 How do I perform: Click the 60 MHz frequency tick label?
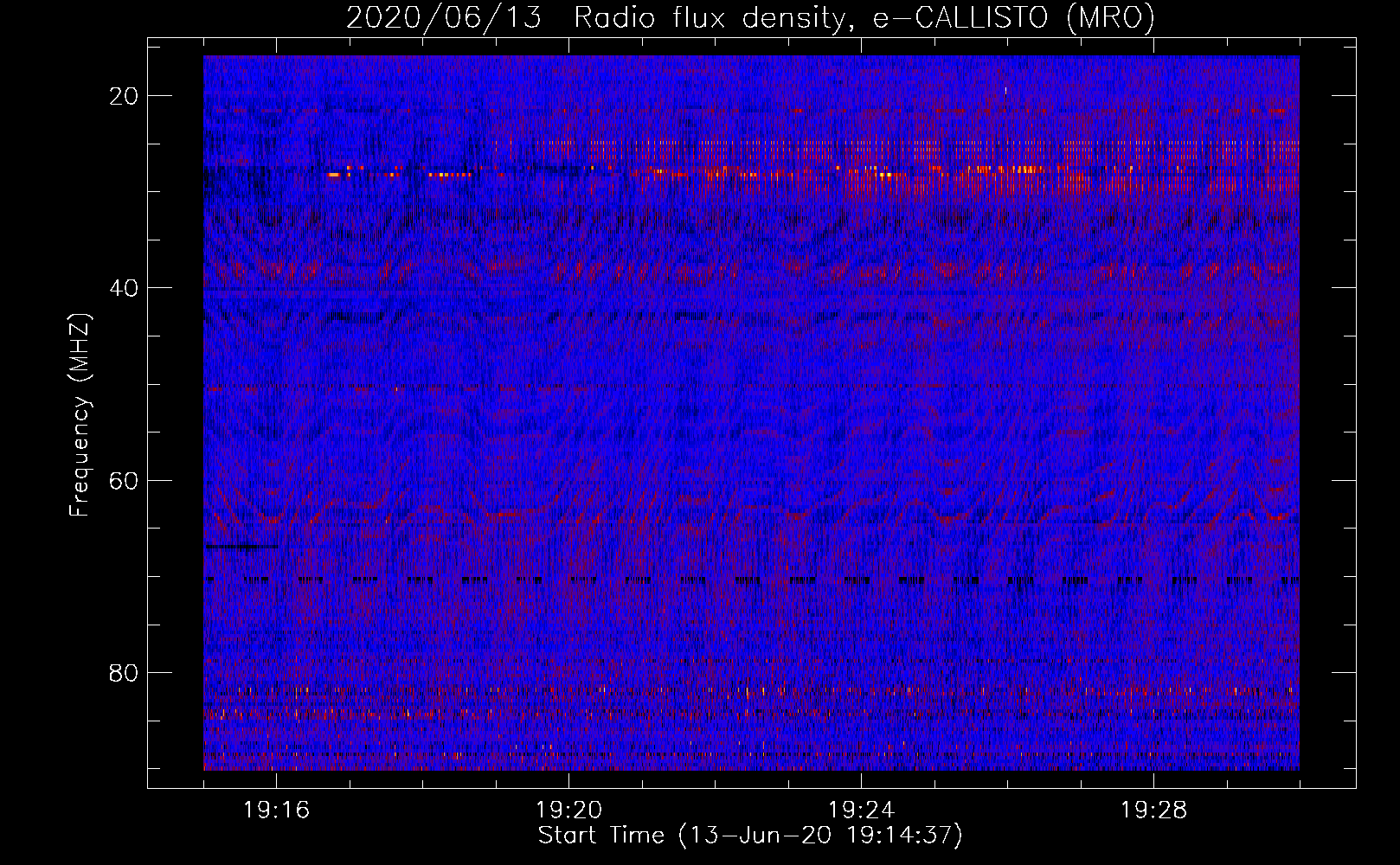tap(124, 480)
